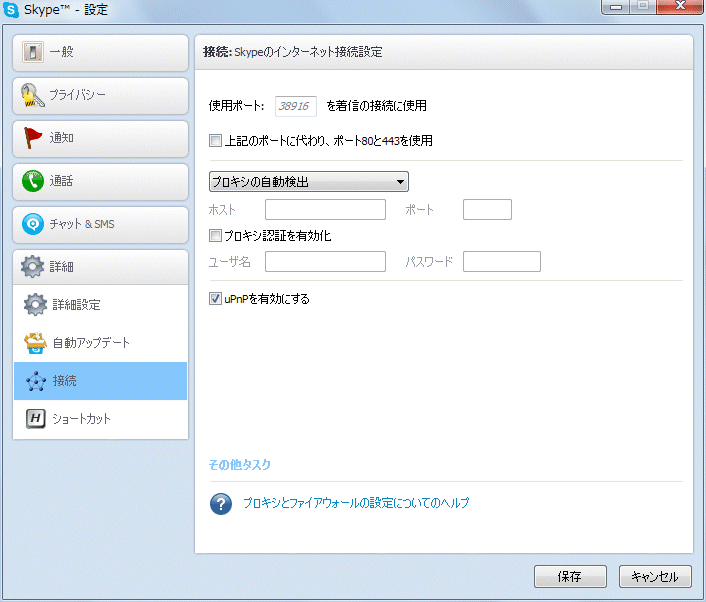The width and height of the screenshot is (706, 602).
Task: Open the チャット & SMS settings tab
Action: point(100,225)
